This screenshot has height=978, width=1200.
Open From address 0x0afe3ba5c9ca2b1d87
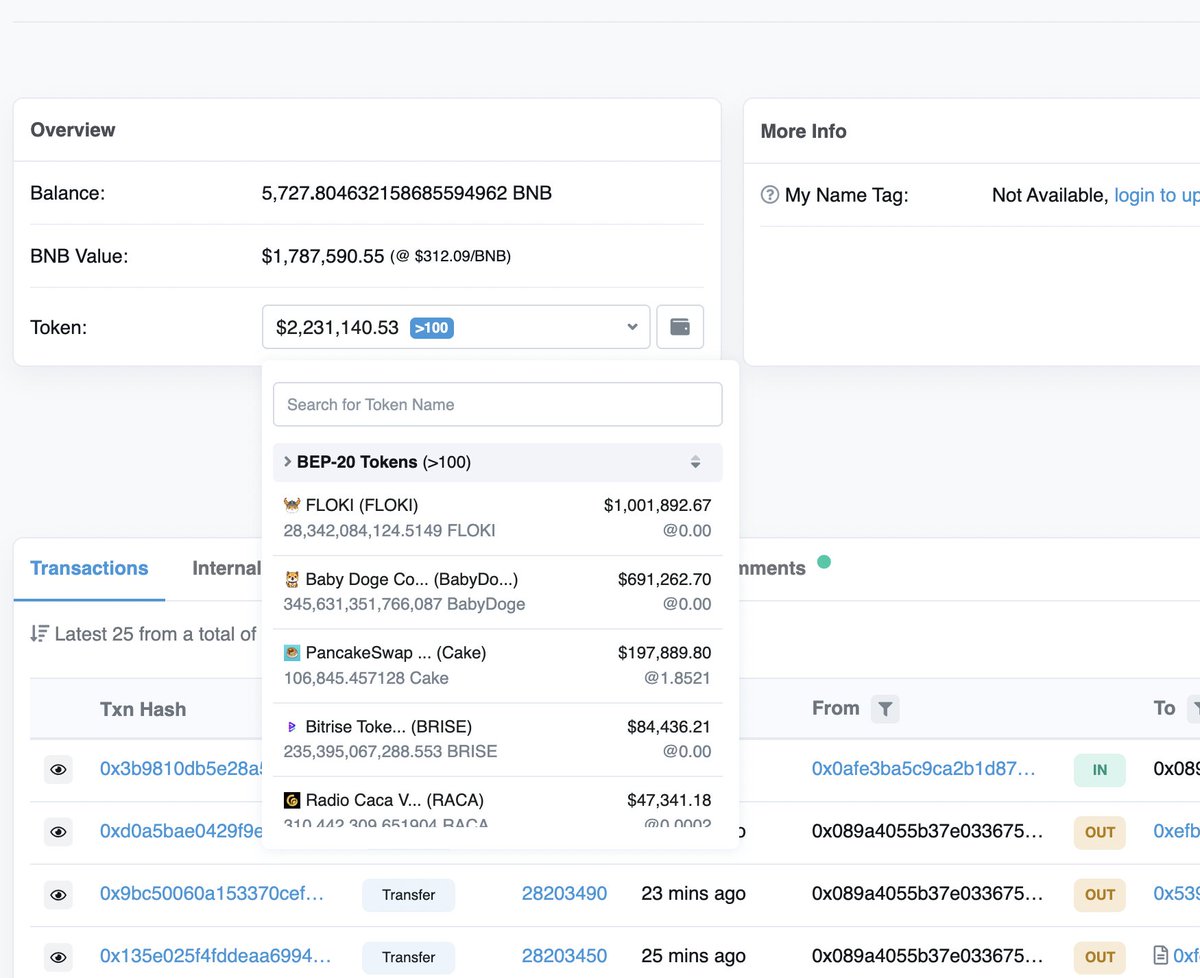pos(923,769)
